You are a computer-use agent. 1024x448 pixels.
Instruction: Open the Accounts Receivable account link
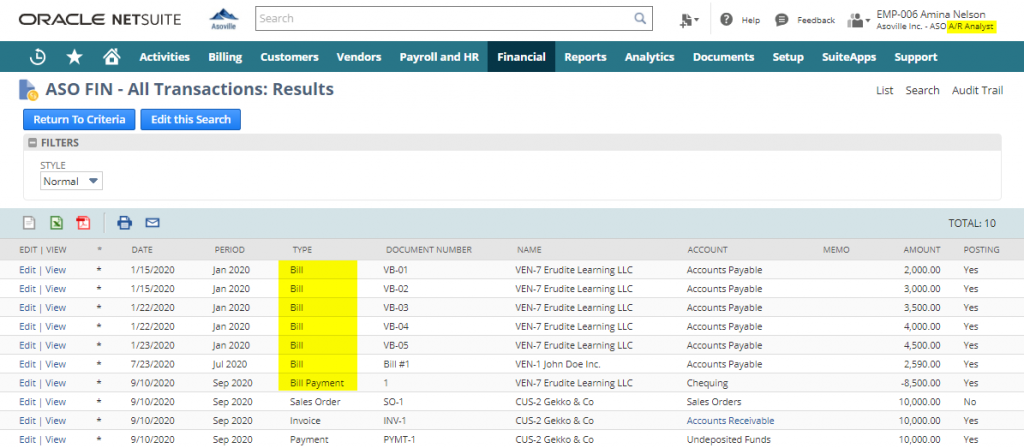pyautogui.click(x=730, y=421)
